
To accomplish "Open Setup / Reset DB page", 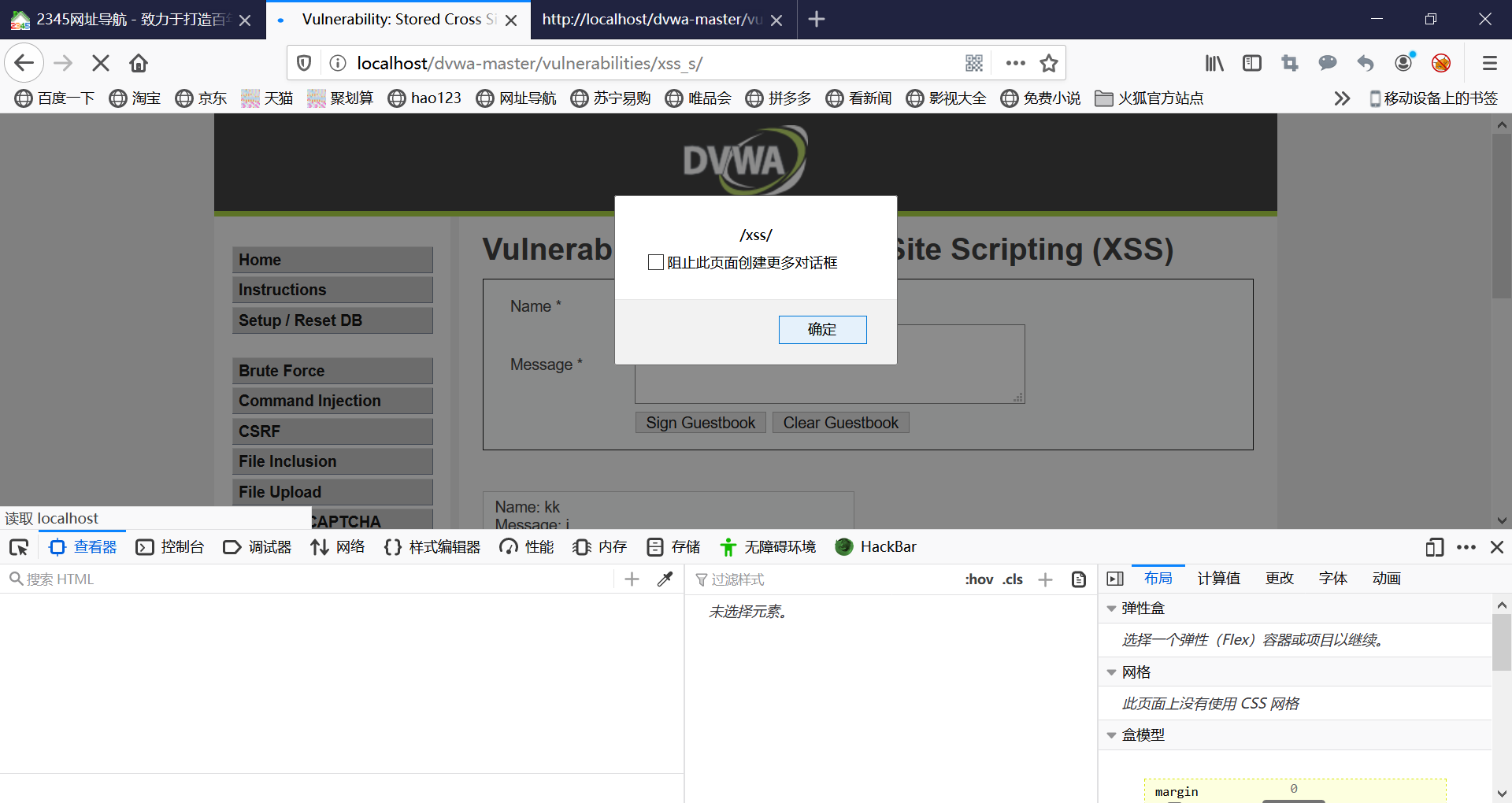I will [x=332, y=320].
